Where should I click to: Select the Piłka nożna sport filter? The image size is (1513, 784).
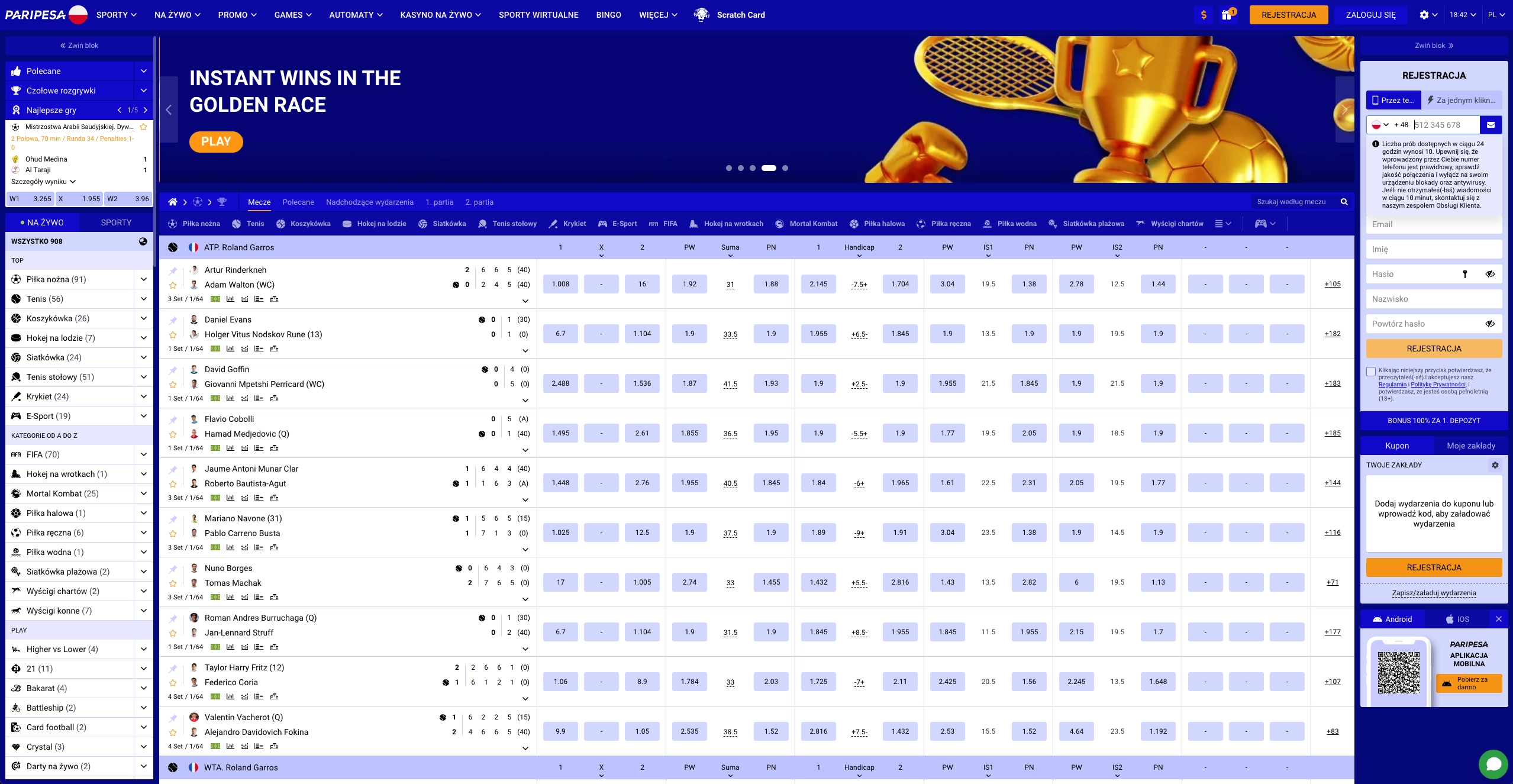click(194, 224)
